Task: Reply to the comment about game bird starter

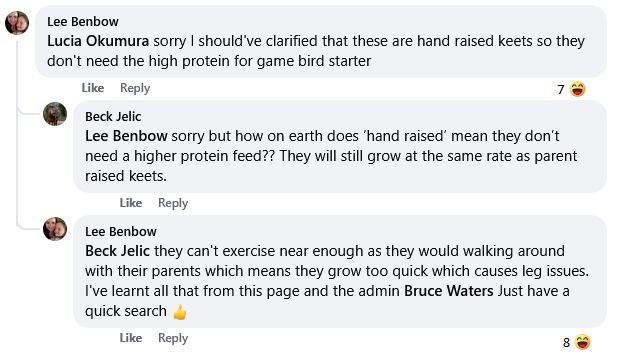Action: [135, 88]
